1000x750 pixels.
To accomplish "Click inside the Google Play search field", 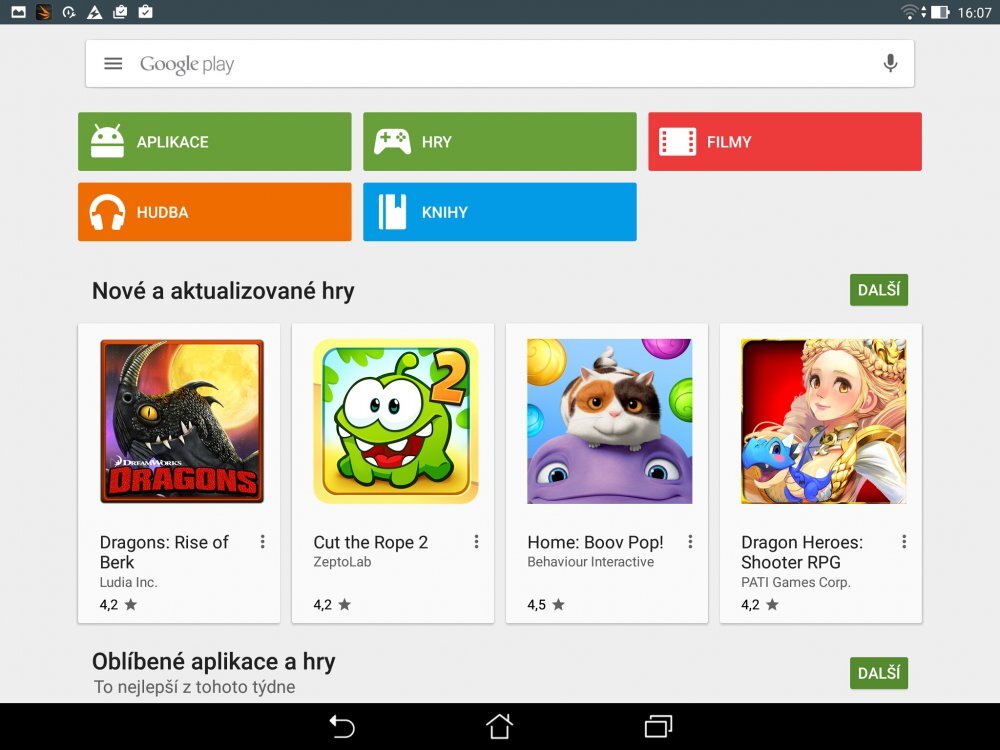I will pyautogui.click(x=450, y=62).
